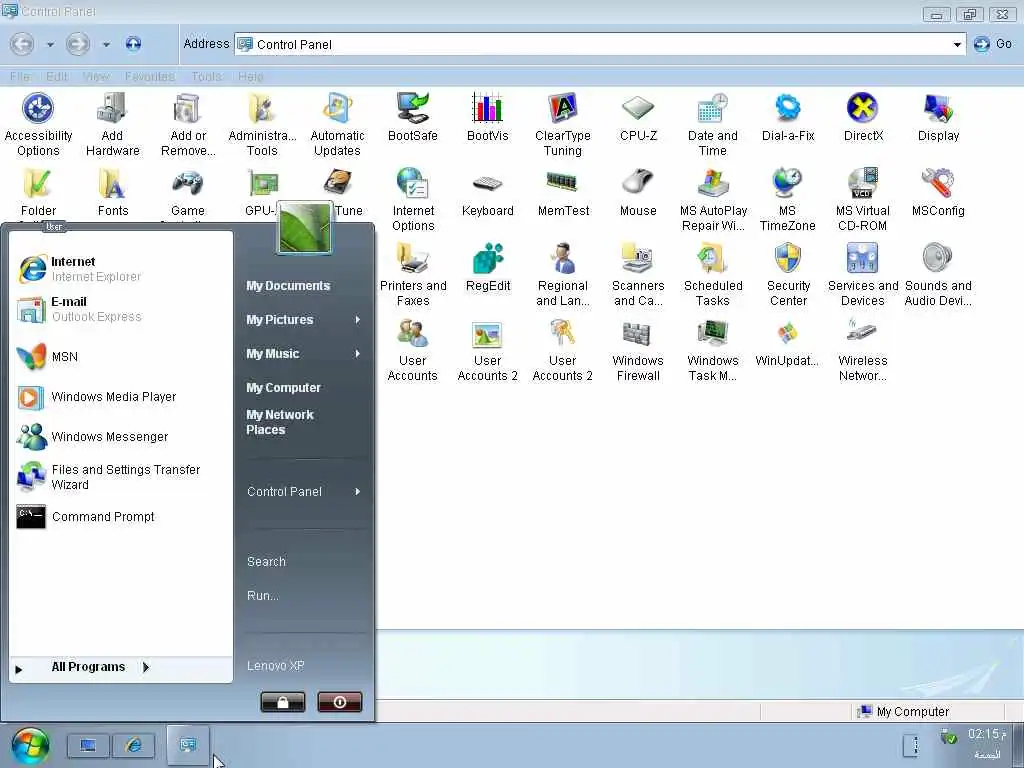Open Automatic Updates applet

(337, 125)
